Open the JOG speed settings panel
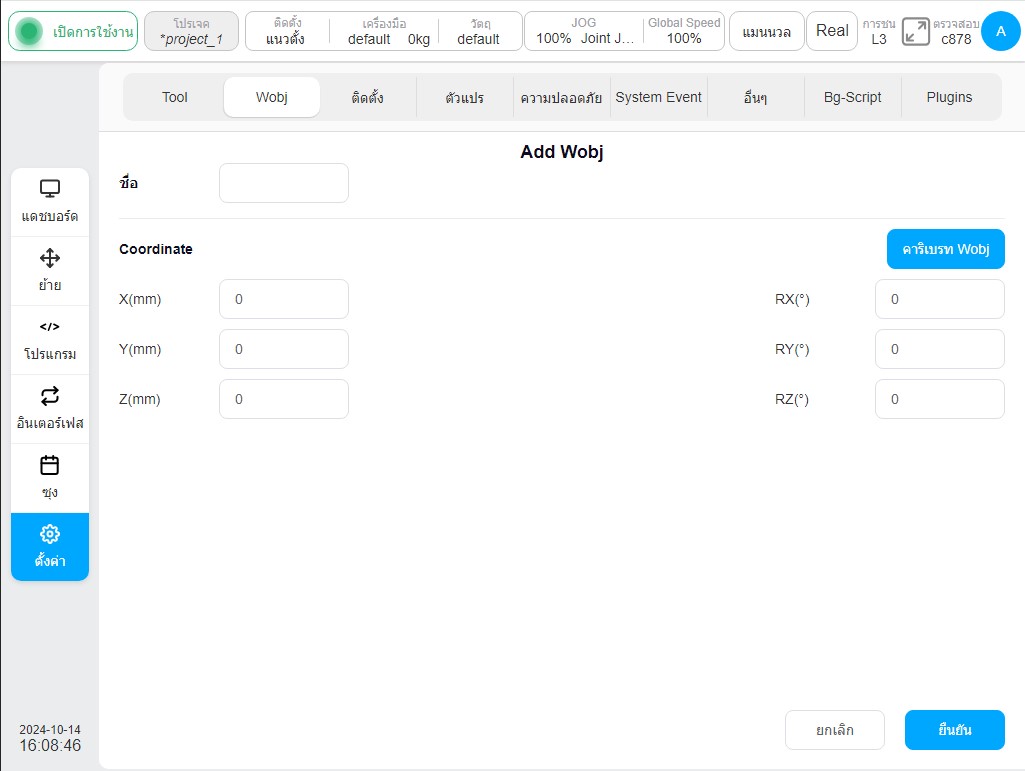 coord(584,31)
